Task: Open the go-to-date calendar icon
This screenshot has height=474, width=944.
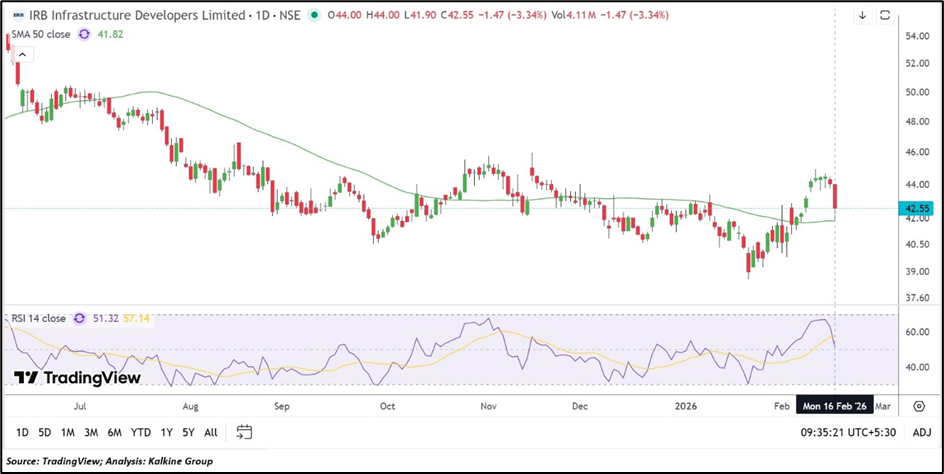Action: click(x=244, y=432)
